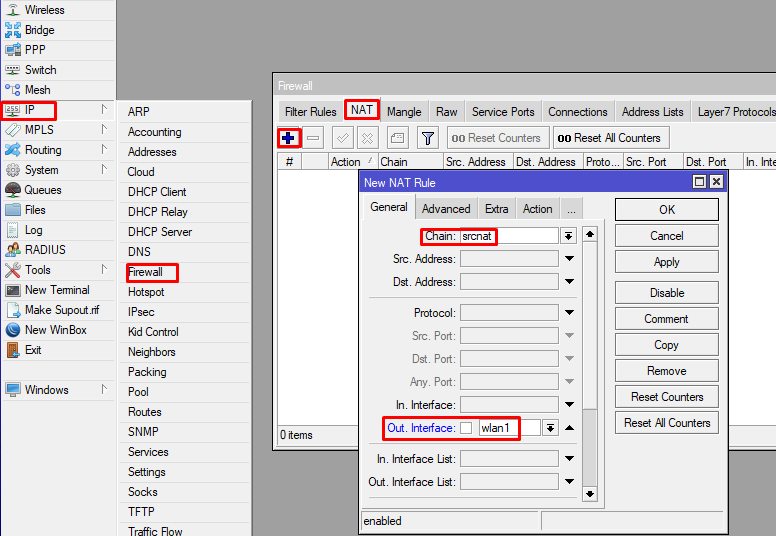The image size is (776, 536).
Task: Switch to the Filter Rules tab
Action: click(x=310, y=112)
